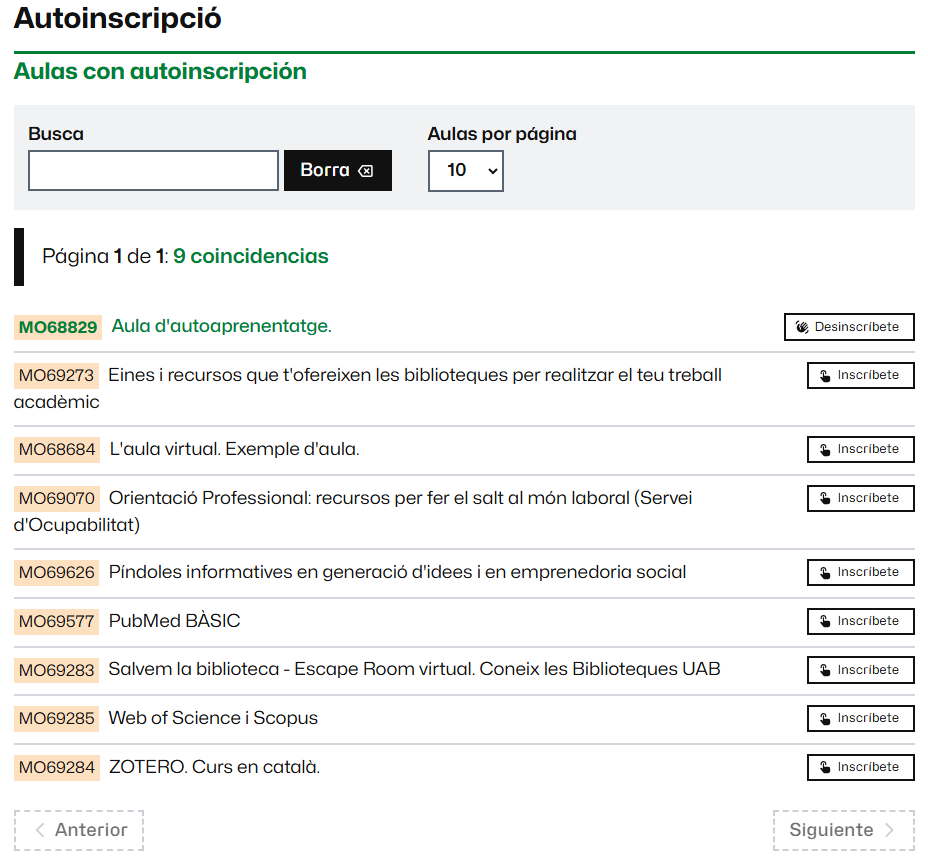Image resolution: width=928 pixels, height=859 pixels.
Task: Enroll in ZOTERO. Curs en català
Action: coord(861,767)
